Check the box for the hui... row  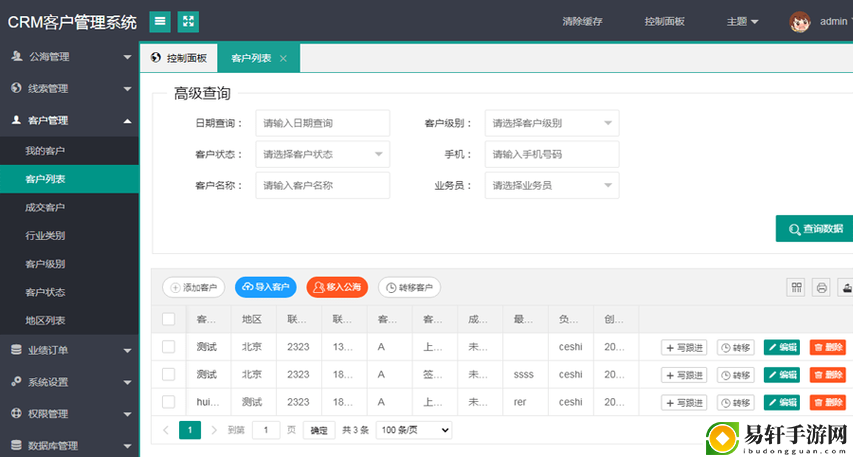tap(169, 402)
